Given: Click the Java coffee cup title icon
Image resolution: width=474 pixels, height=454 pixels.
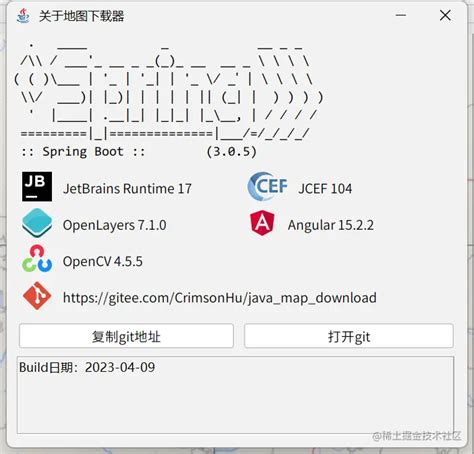Looking at the screenshot, I should (23, 16).
